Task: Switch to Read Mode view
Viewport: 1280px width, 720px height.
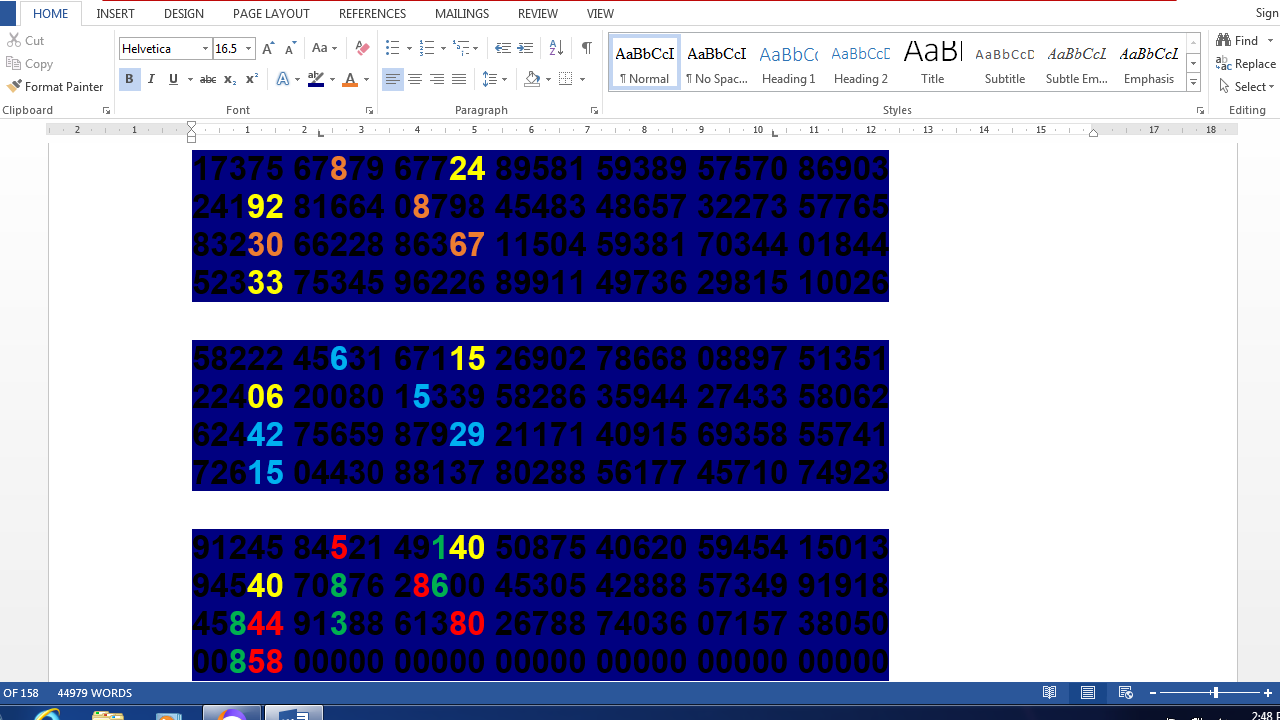Action: tap(1050, 693)
